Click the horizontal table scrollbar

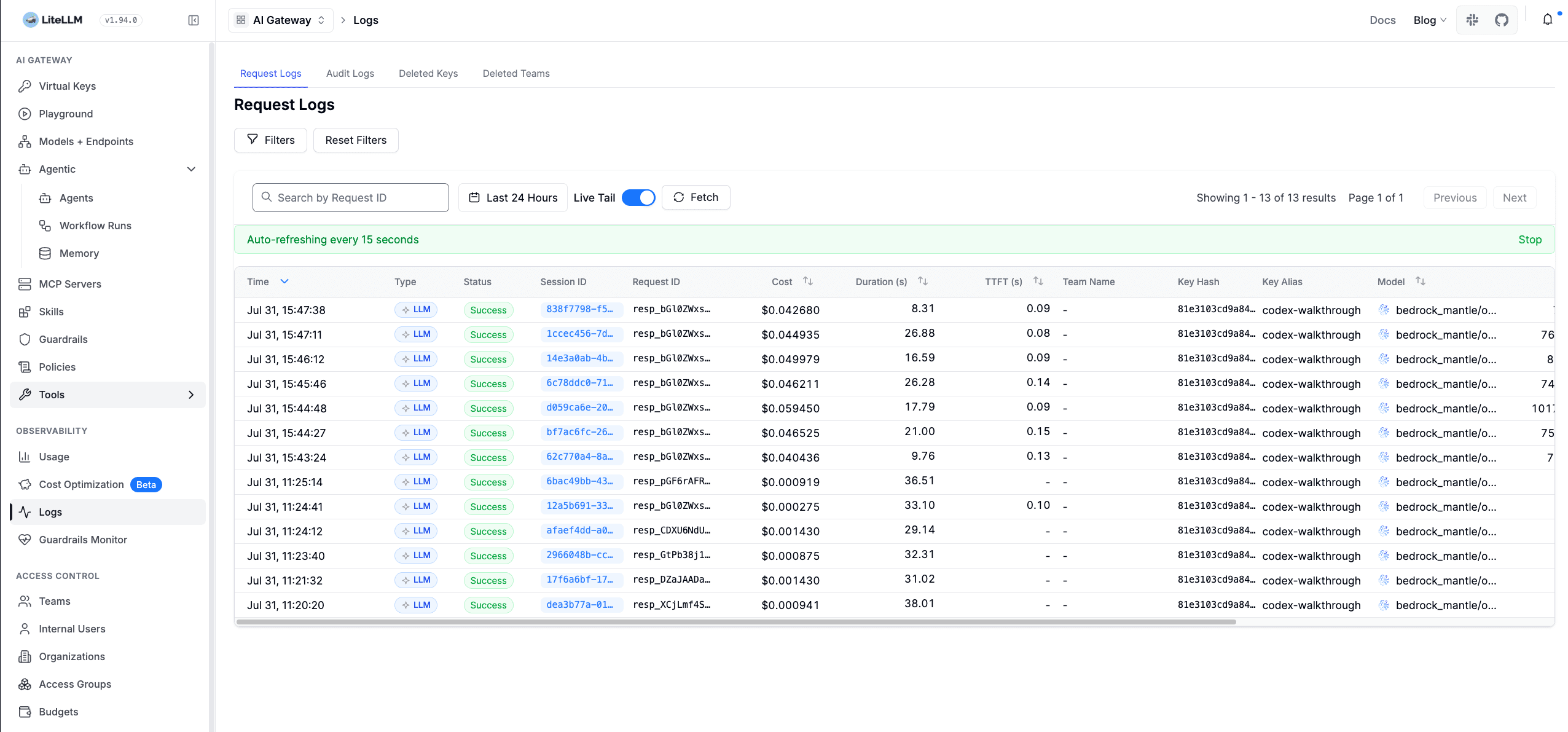tap(736, 622)
